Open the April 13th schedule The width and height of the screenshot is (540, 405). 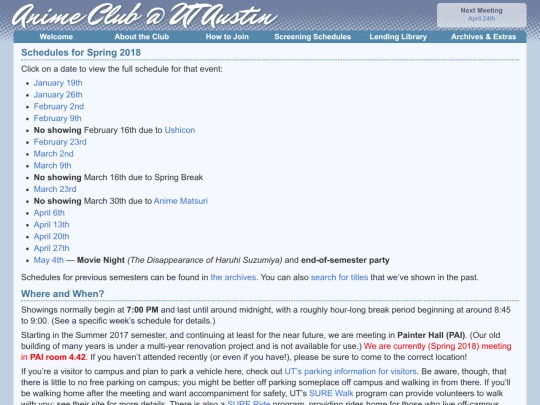(x=51, y=225)
